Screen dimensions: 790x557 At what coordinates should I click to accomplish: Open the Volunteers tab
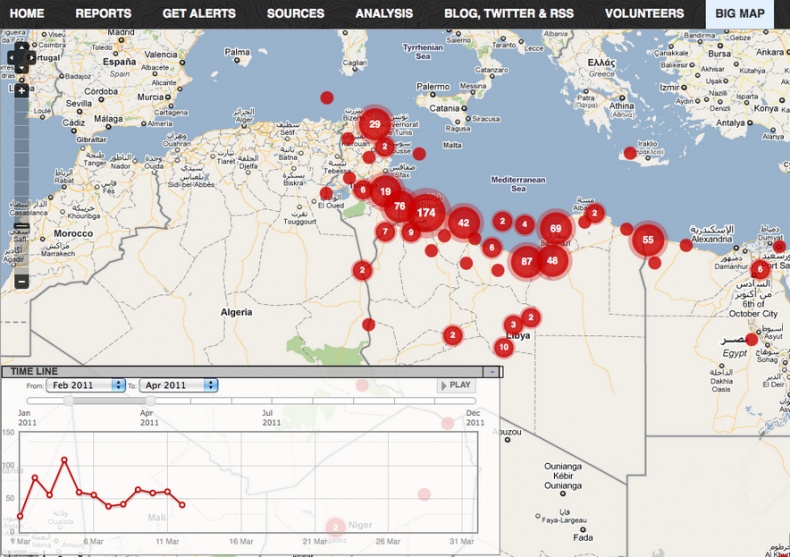click(644, 14)
